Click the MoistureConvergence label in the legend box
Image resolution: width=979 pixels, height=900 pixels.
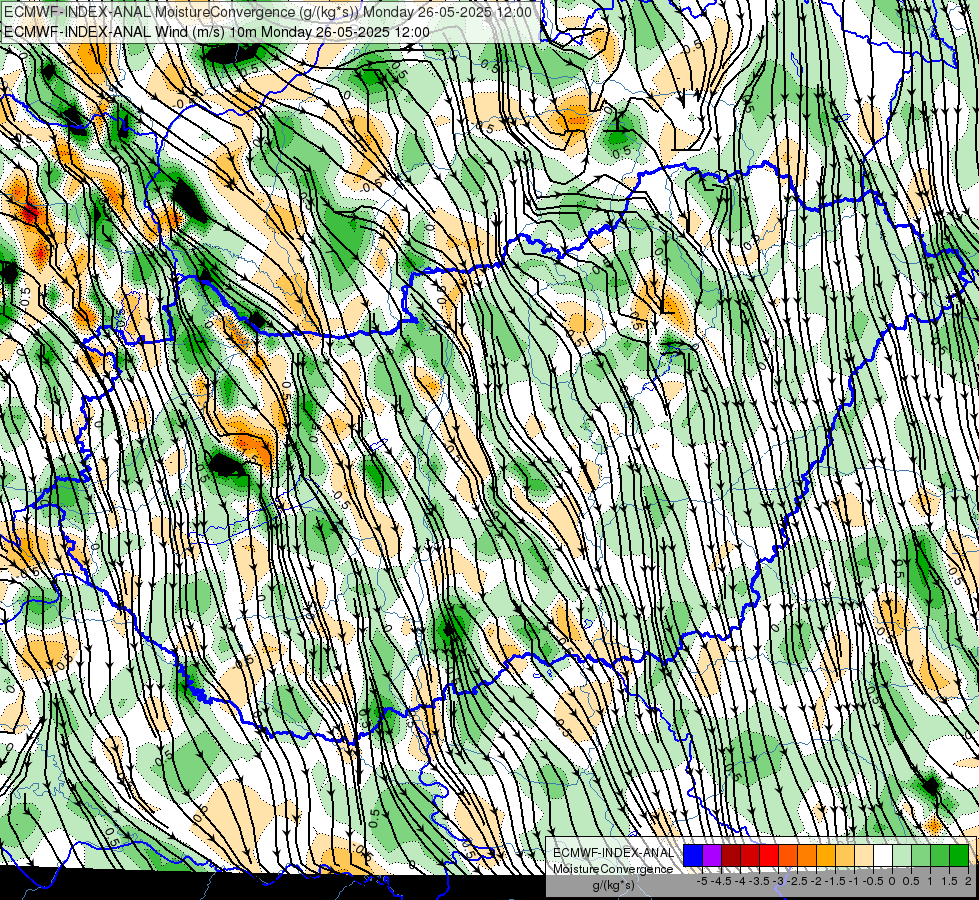tap(613, 869)
